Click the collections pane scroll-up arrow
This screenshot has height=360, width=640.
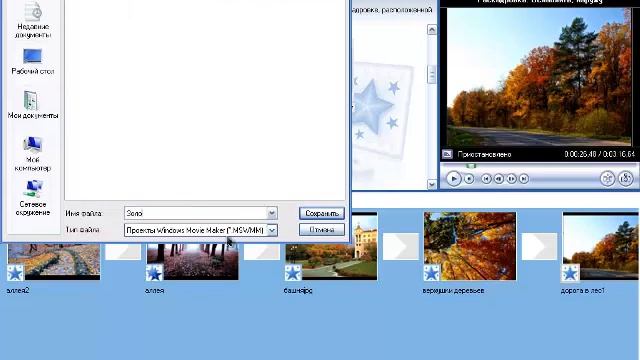coord(432,29)
